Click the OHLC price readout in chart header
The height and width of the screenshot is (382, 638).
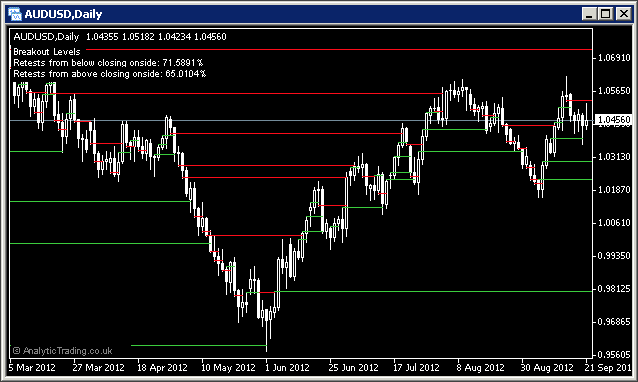(156, 37)
